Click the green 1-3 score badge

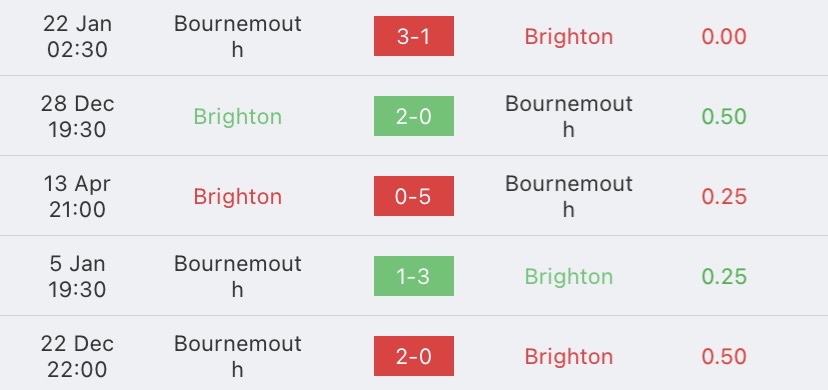click(413, 276)
